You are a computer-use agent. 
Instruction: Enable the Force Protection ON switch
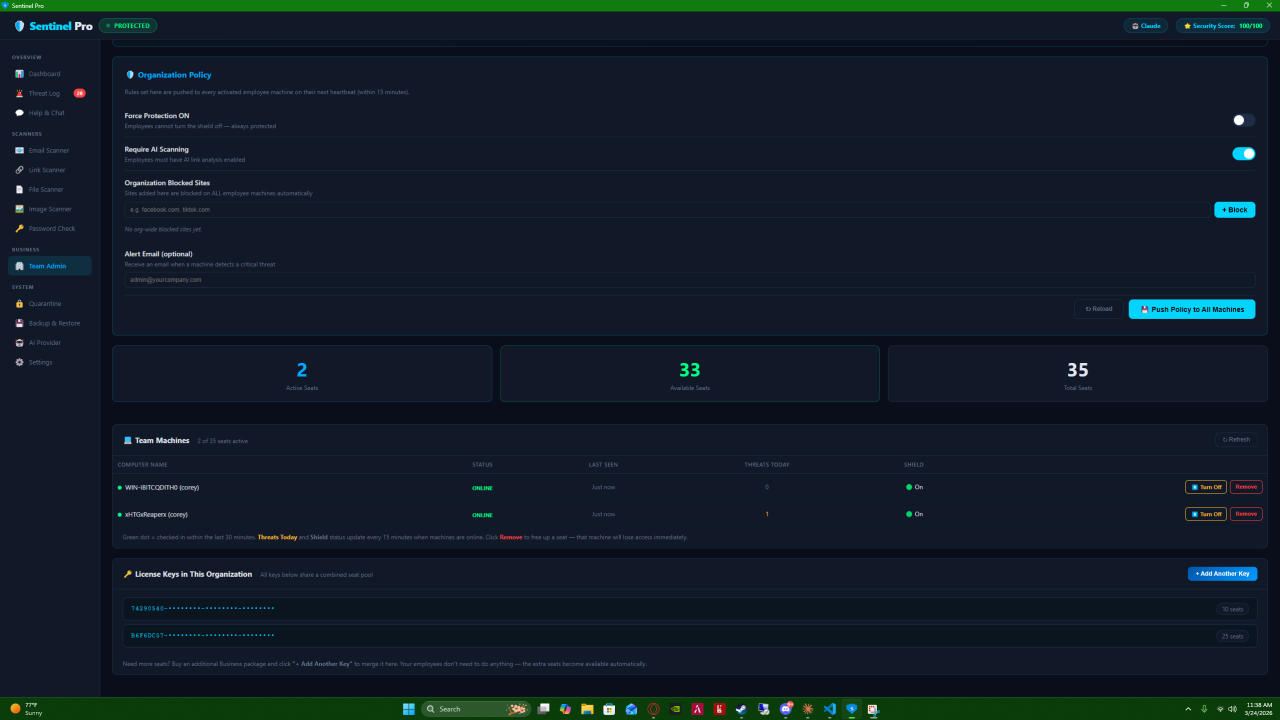tap(1243, 120)
